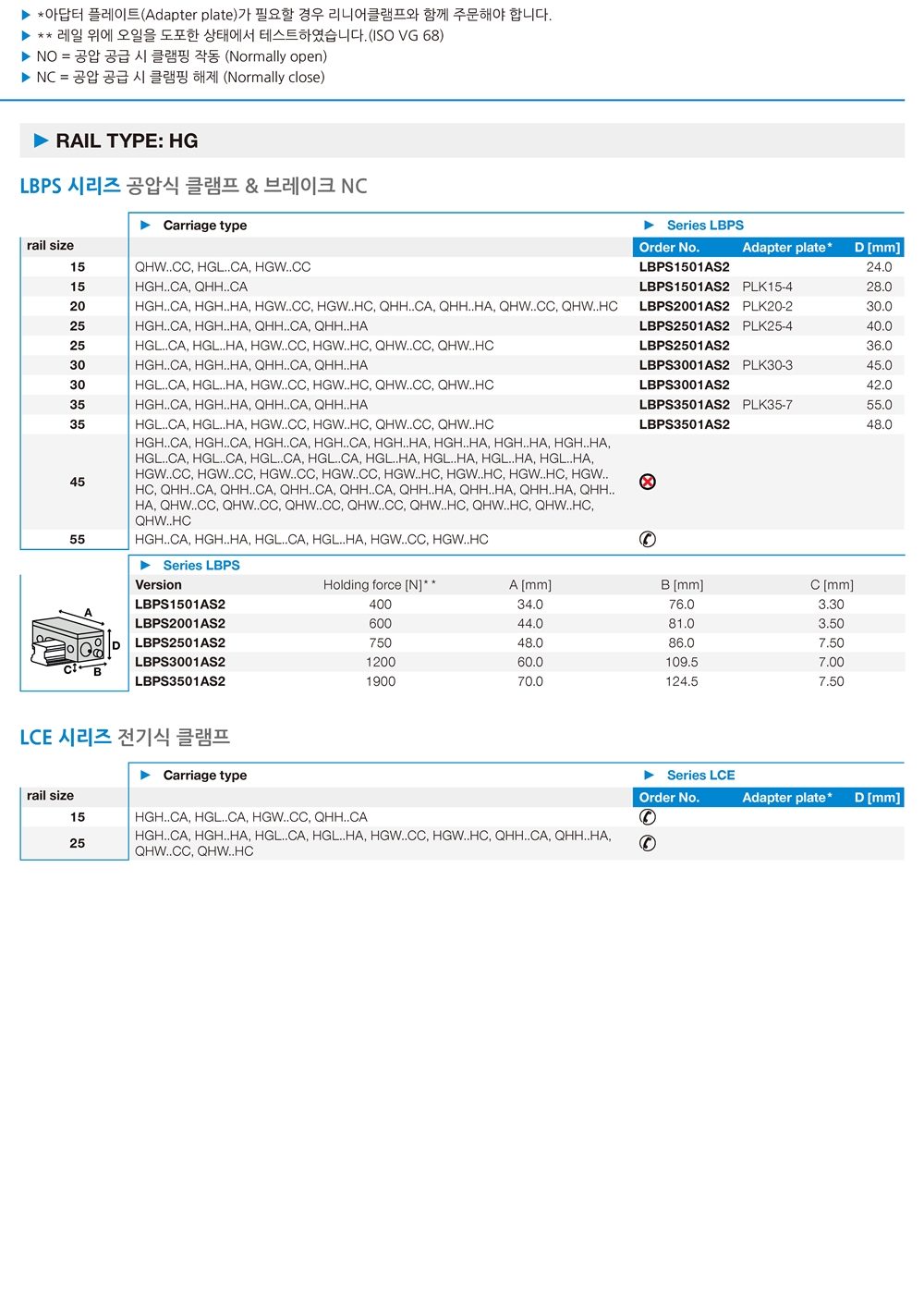Click the Version column header
Screen dimensions: 924x1308
pyautogui.click(x=158, y=585)
